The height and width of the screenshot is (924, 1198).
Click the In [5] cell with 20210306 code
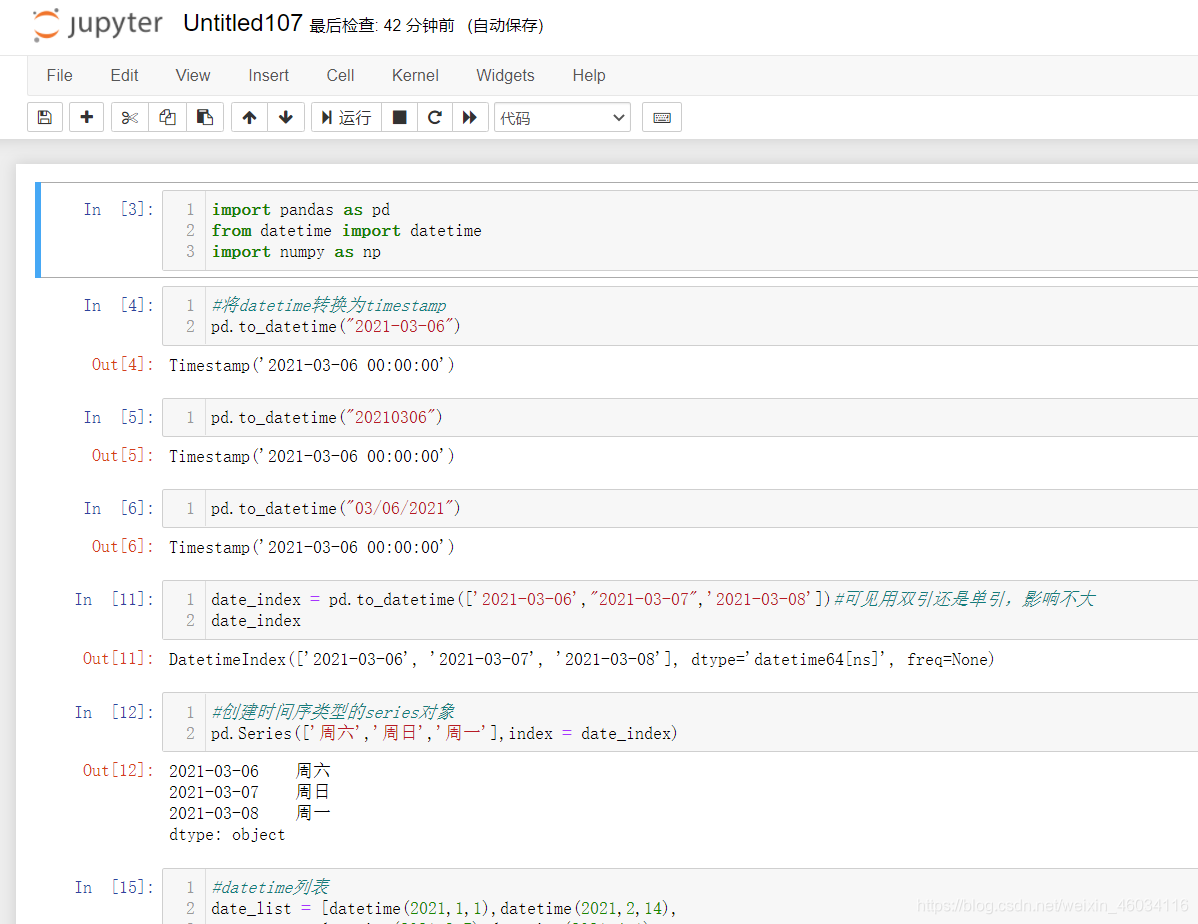(680, 417)
